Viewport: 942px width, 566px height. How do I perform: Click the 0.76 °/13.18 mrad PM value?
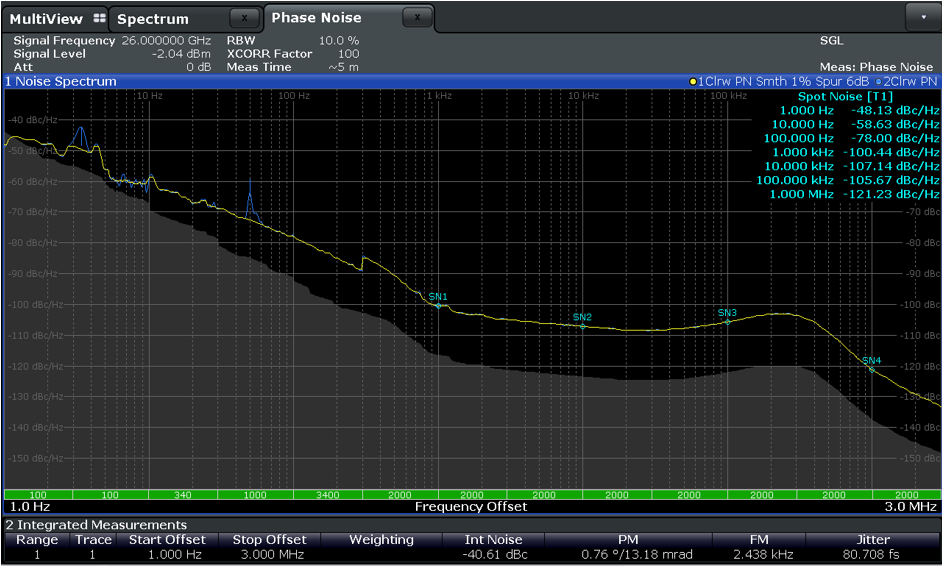click(x=637, y=555)
